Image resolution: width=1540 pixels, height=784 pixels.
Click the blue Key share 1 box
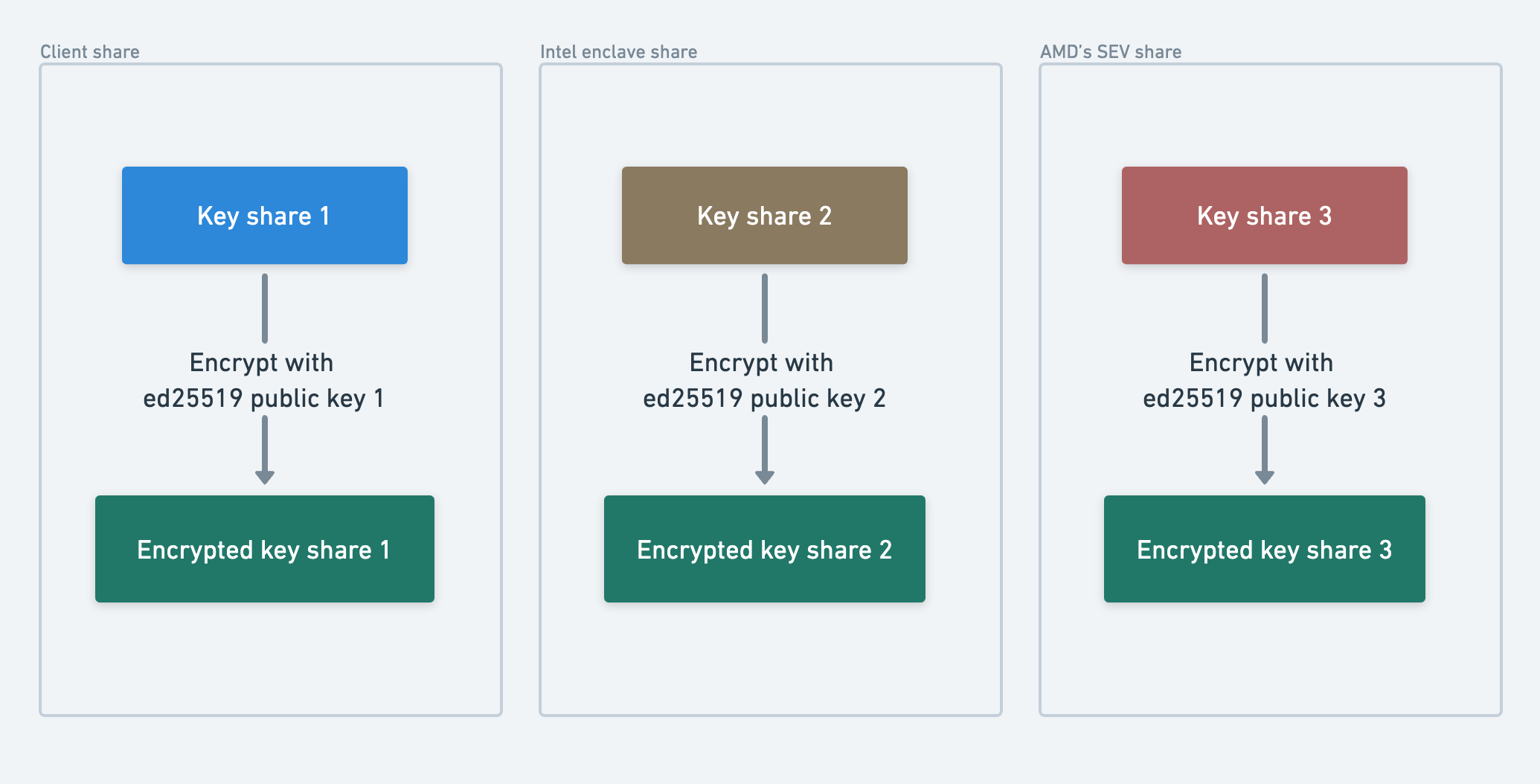(x=264, y=216)
